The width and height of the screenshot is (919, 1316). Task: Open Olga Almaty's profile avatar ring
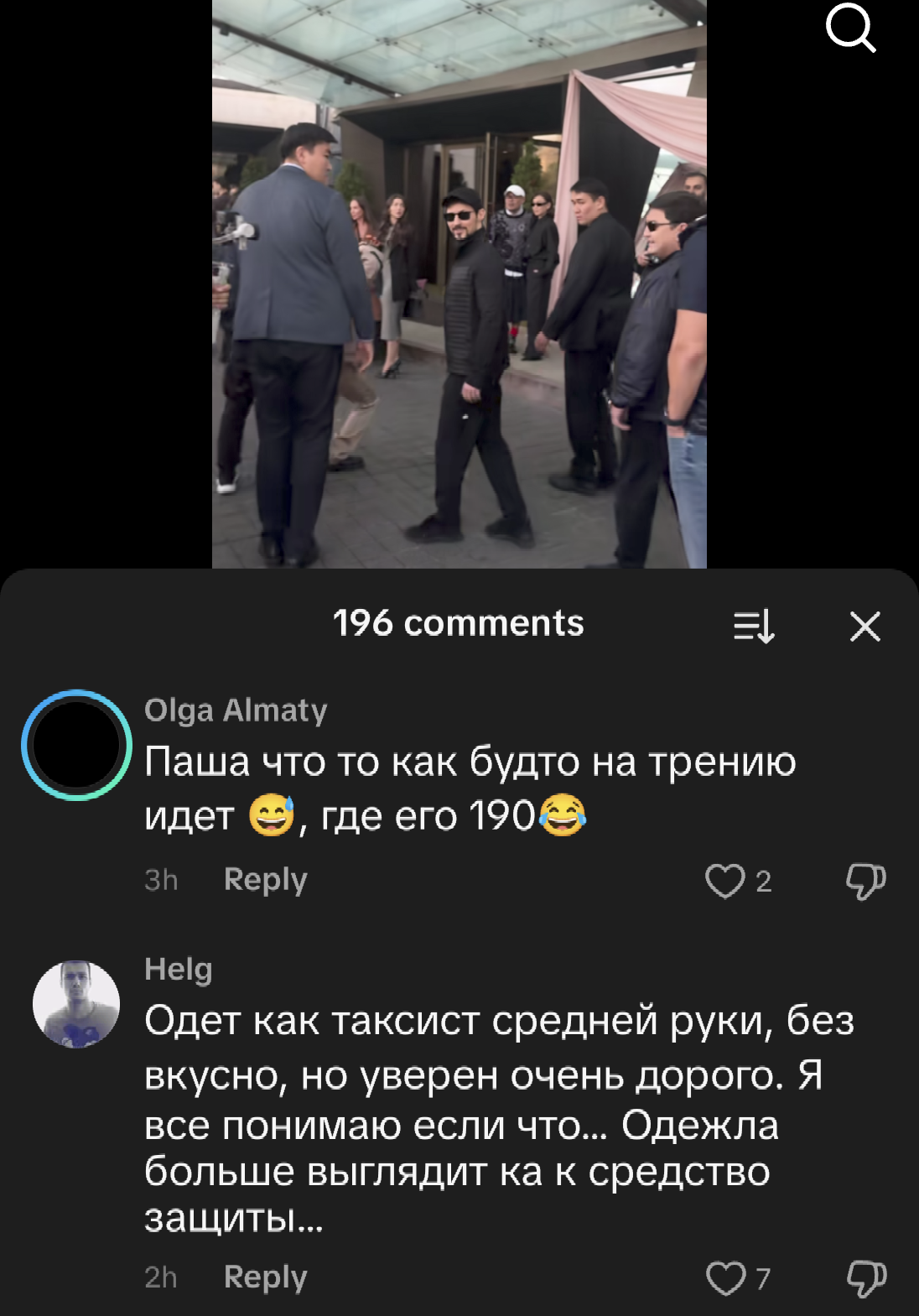click(x=76, y=745)
